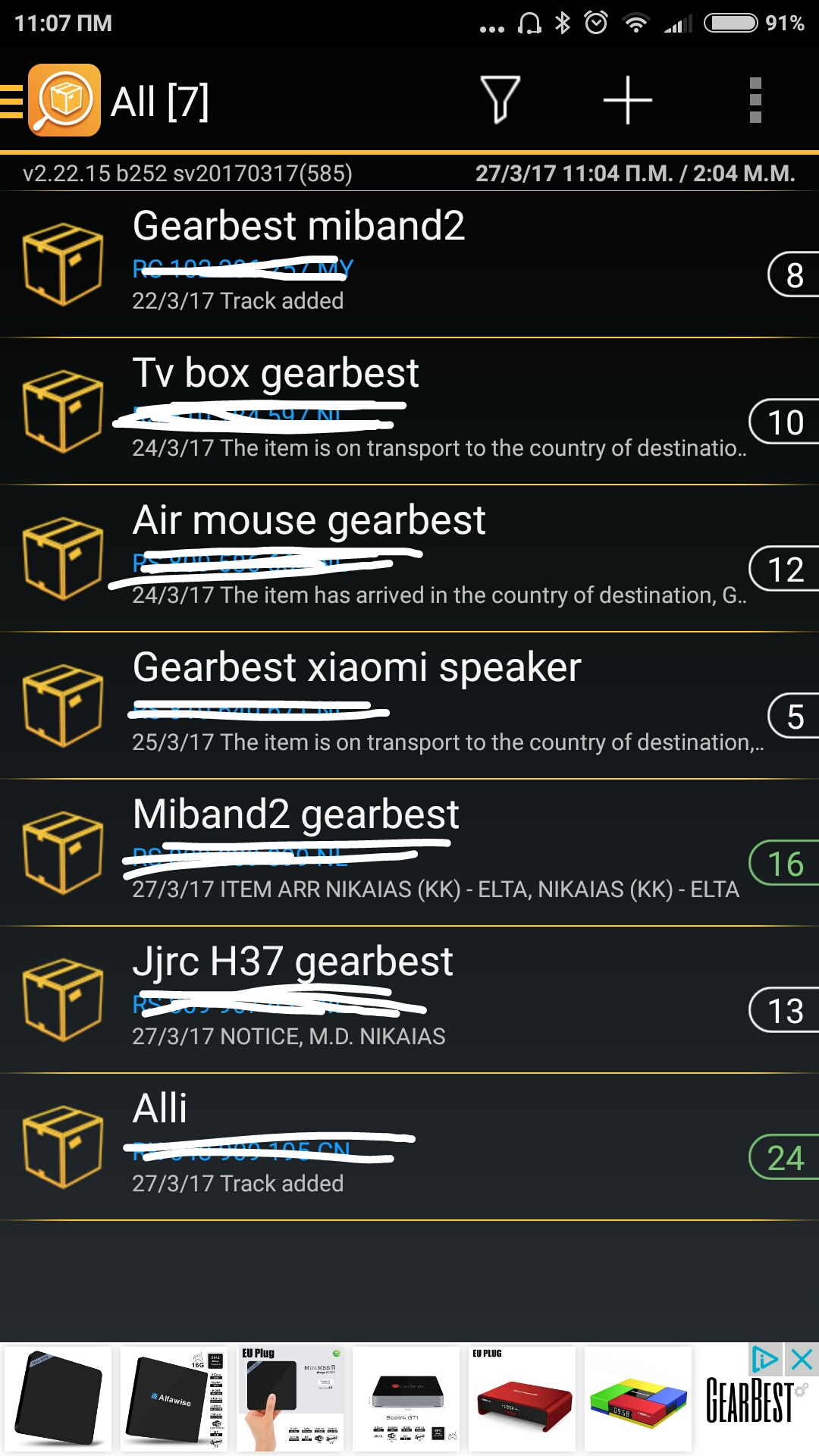Tap the 10 days badge on Tv box
This screenshot has height=1456, width=819.
point(785,422)
